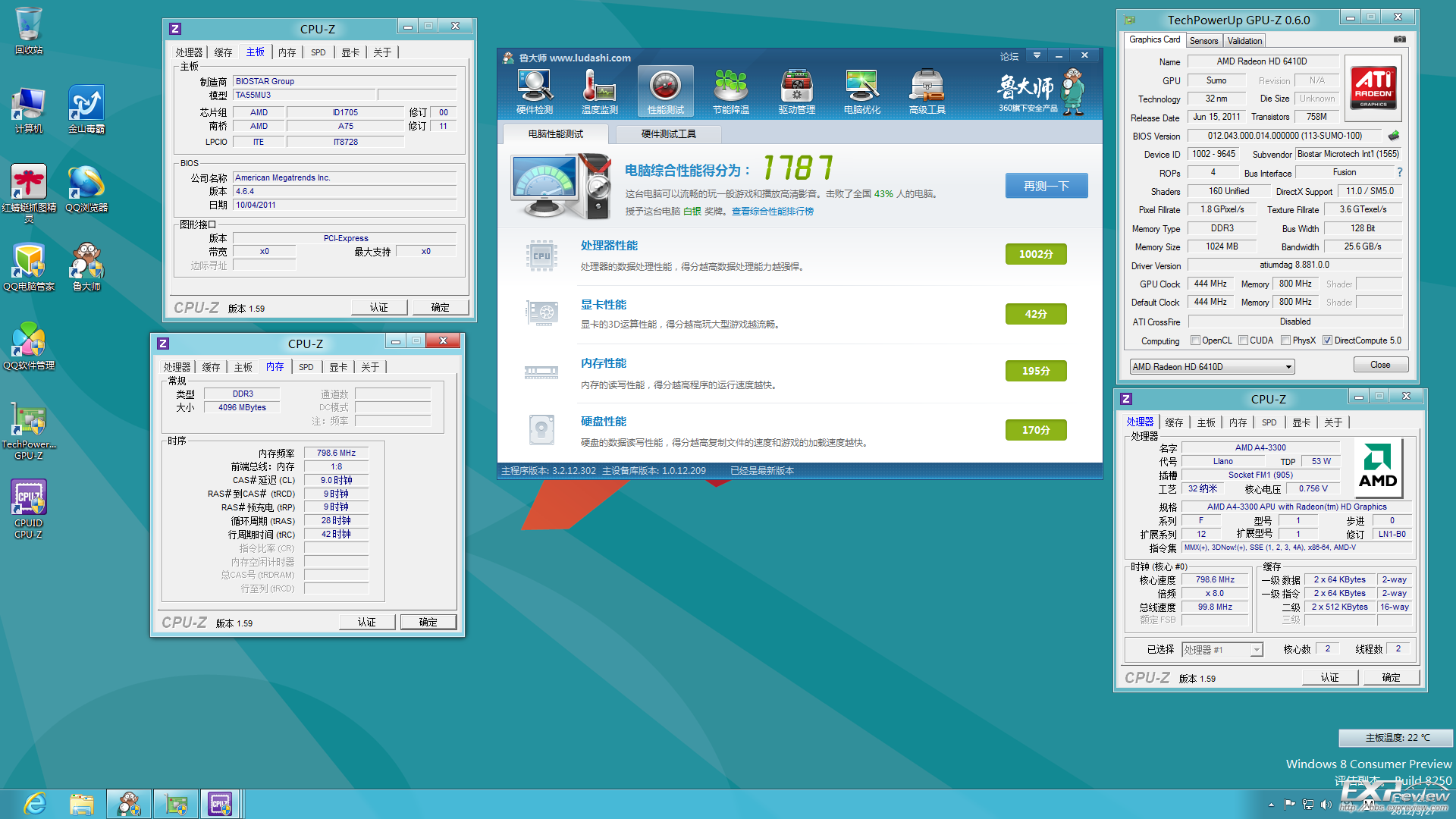Viewport: 1456px width, 819px height.
Task: Click the 4096 MBytes memory size value
Action: point(242,407)
